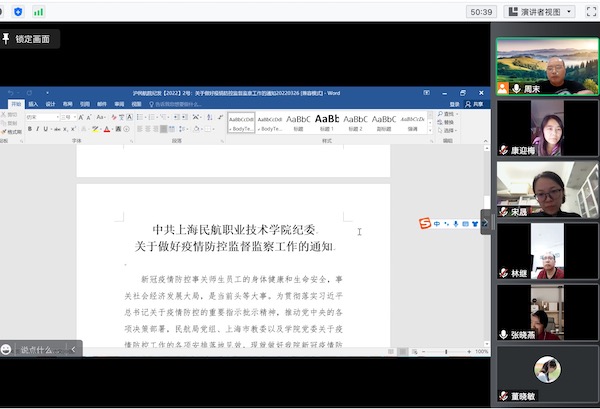The image size is (600, 409).
Task: Collapse the chat box with left chevron
Action: coord(73,349)
